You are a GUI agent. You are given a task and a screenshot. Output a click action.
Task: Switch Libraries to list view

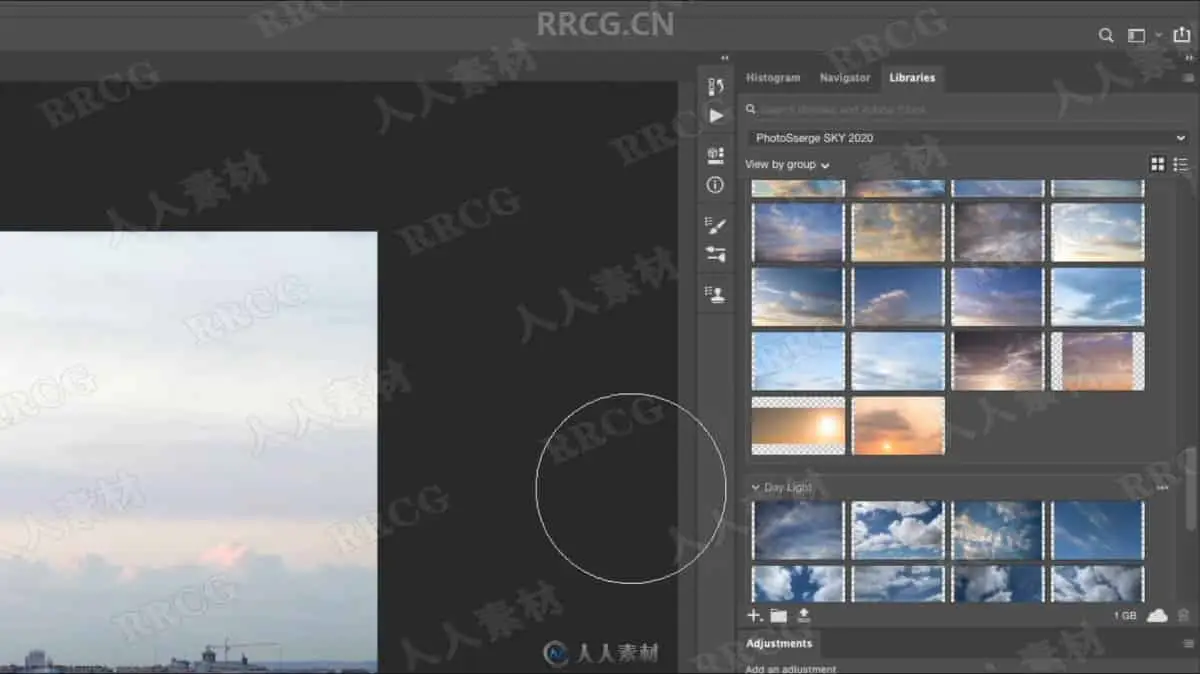click(x=1181, y=165)
